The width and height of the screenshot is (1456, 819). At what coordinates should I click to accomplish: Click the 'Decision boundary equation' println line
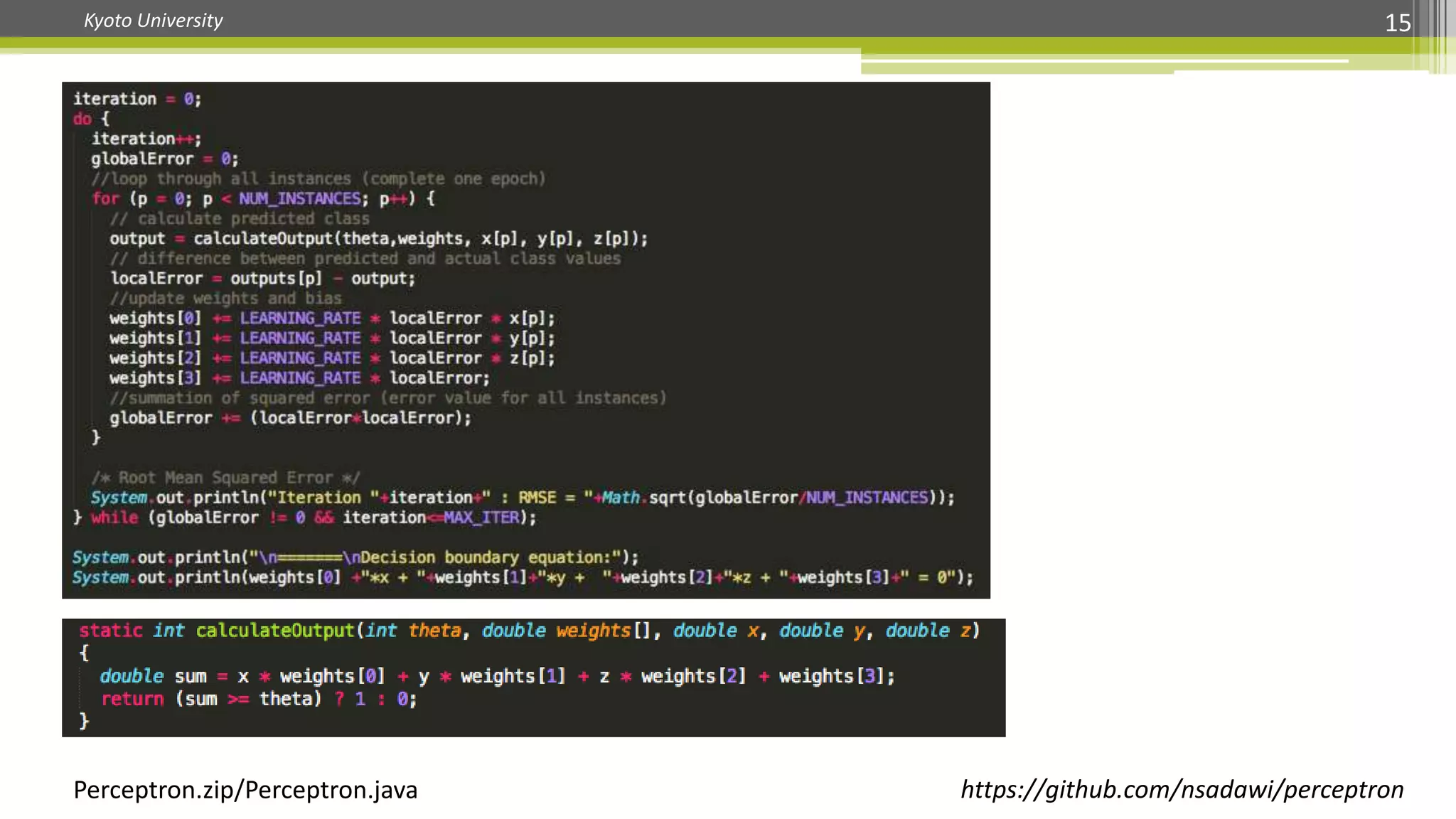(x=355, y=557)
